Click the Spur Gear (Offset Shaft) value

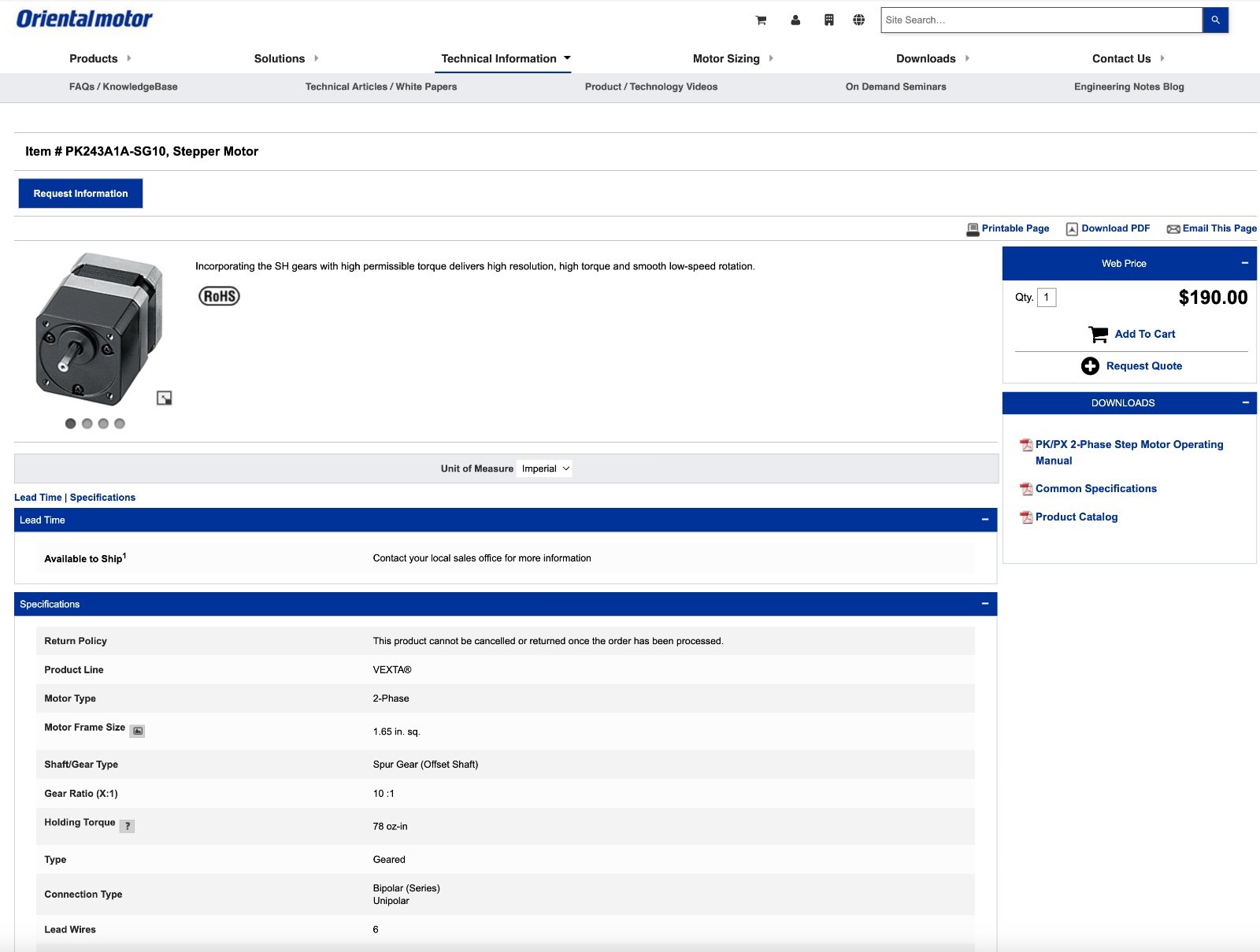point(425,765)
